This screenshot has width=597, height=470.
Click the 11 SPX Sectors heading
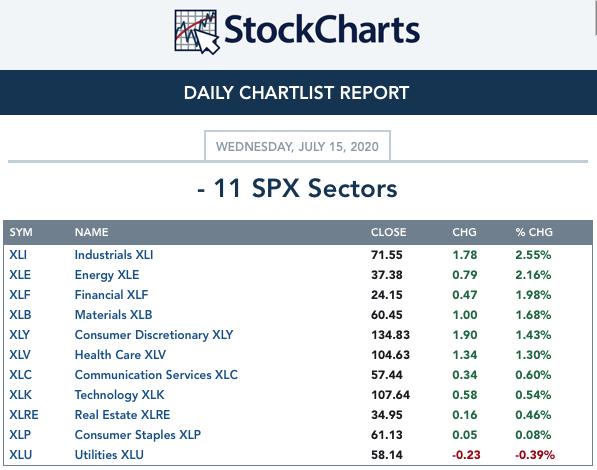click(x=297, y=188)
